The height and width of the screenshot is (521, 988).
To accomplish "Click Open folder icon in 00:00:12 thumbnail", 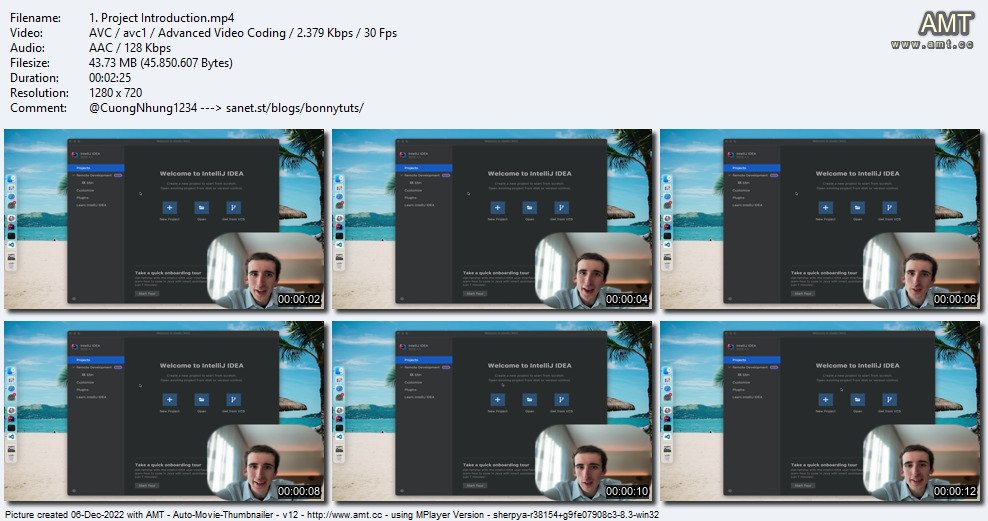I will point(858,399).
